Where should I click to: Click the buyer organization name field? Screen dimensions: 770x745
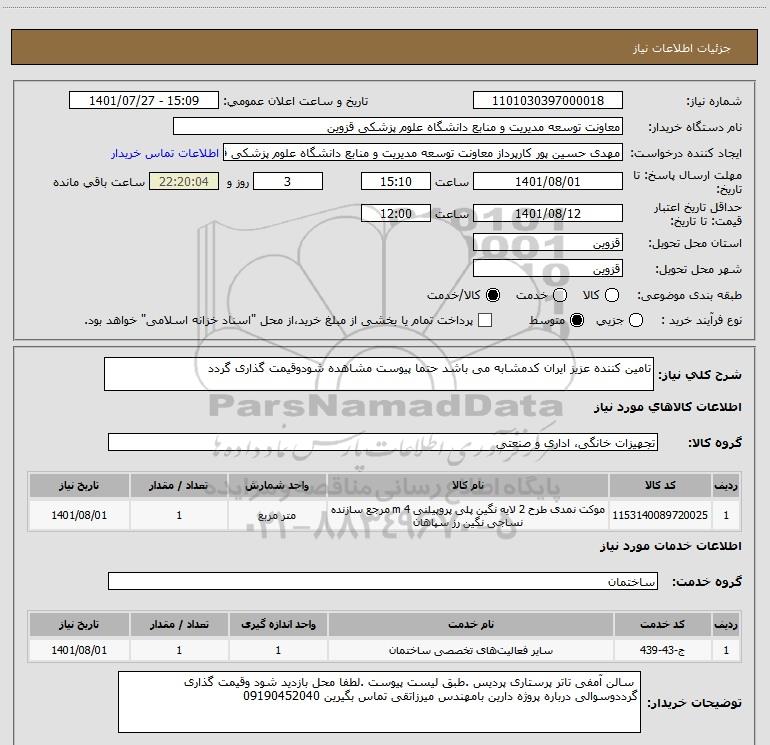398,127
